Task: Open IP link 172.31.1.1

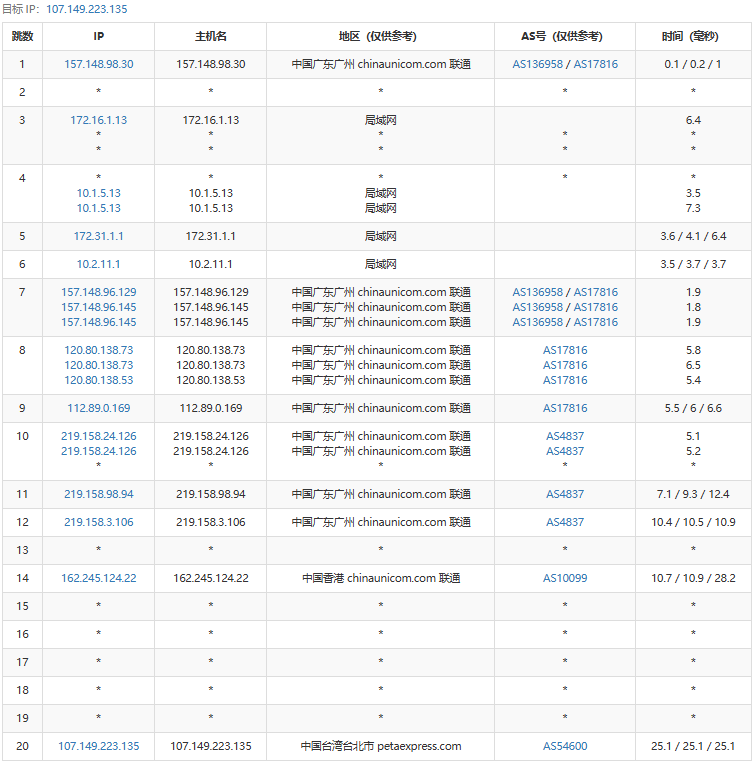Action: coord(99,236)
